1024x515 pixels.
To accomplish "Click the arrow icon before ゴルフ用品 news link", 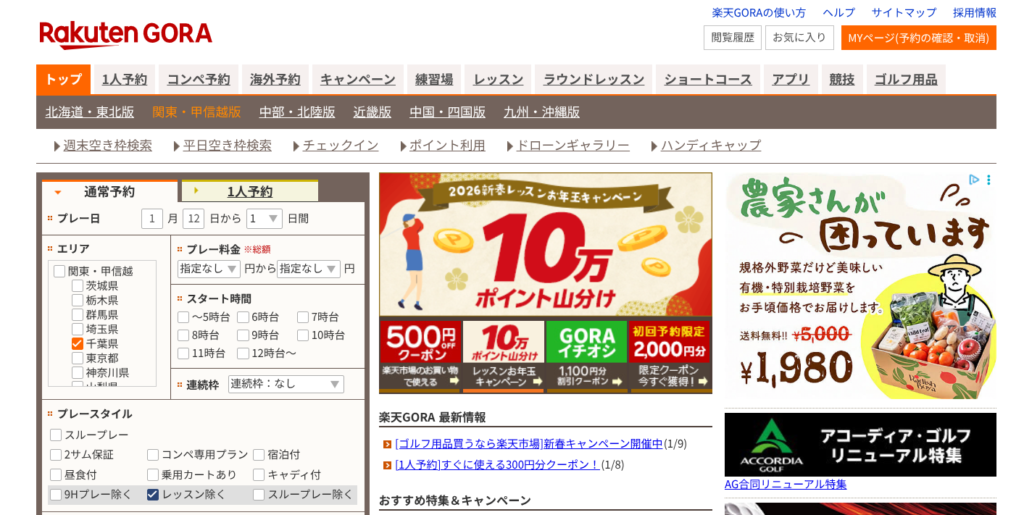I will click(x=387, y=444).
